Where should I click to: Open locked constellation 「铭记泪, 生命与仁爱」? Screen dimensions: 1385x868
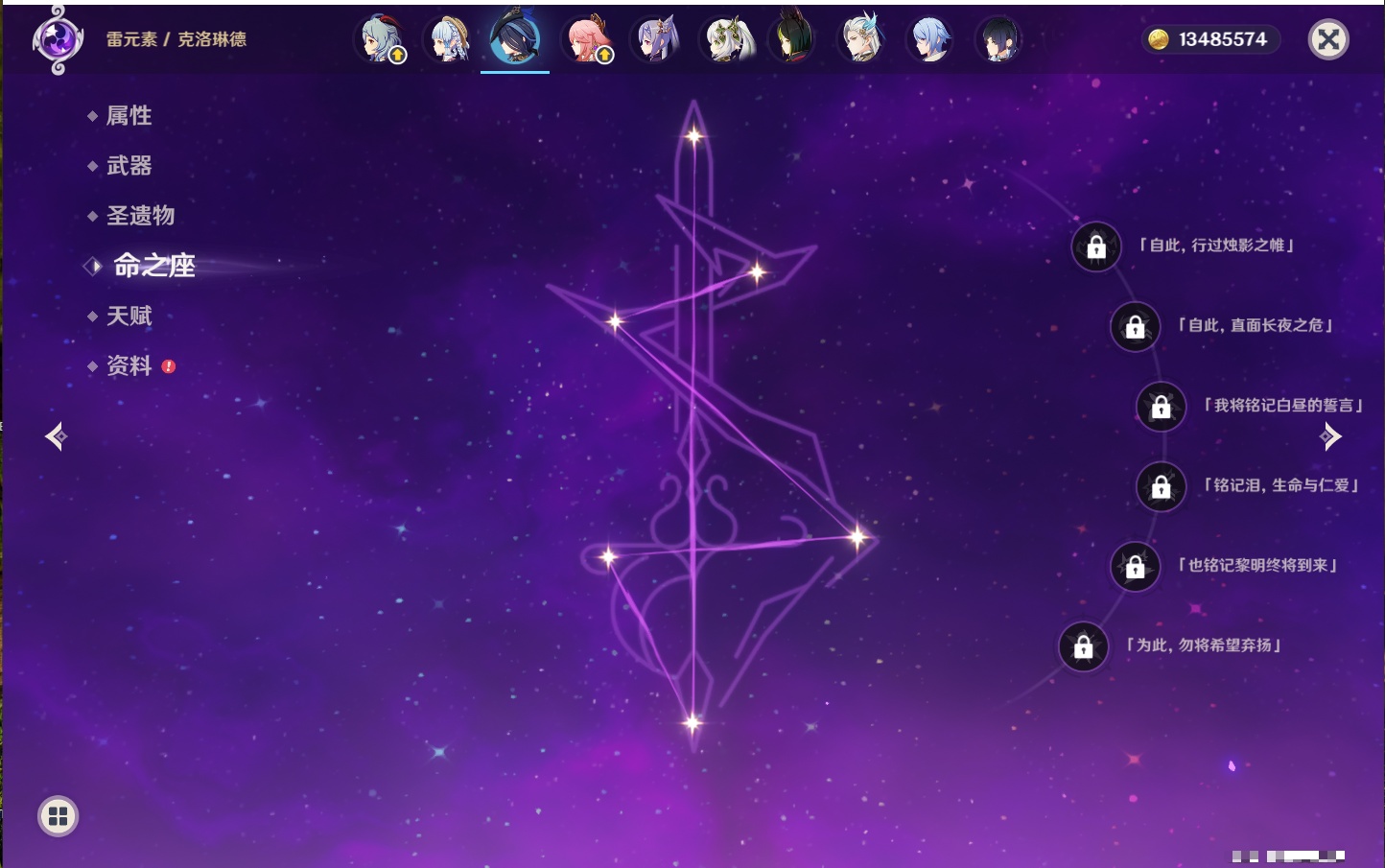[1161, 486]
